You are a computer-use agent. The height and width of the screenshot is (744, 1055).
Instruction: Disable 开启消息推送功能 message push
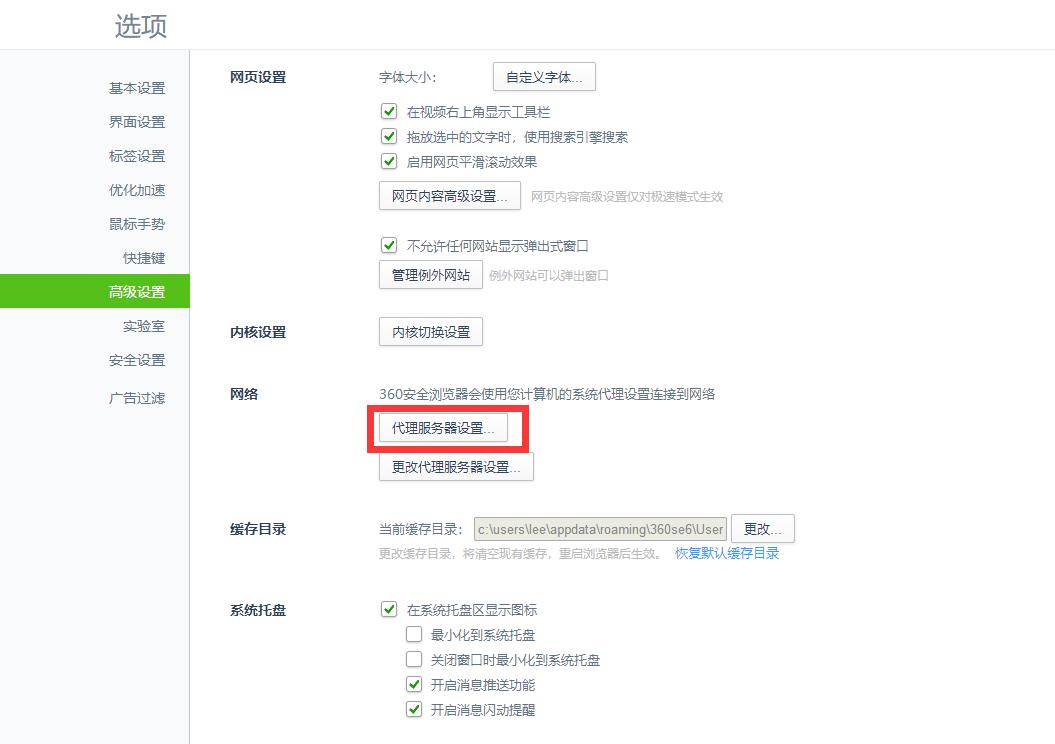414,684
